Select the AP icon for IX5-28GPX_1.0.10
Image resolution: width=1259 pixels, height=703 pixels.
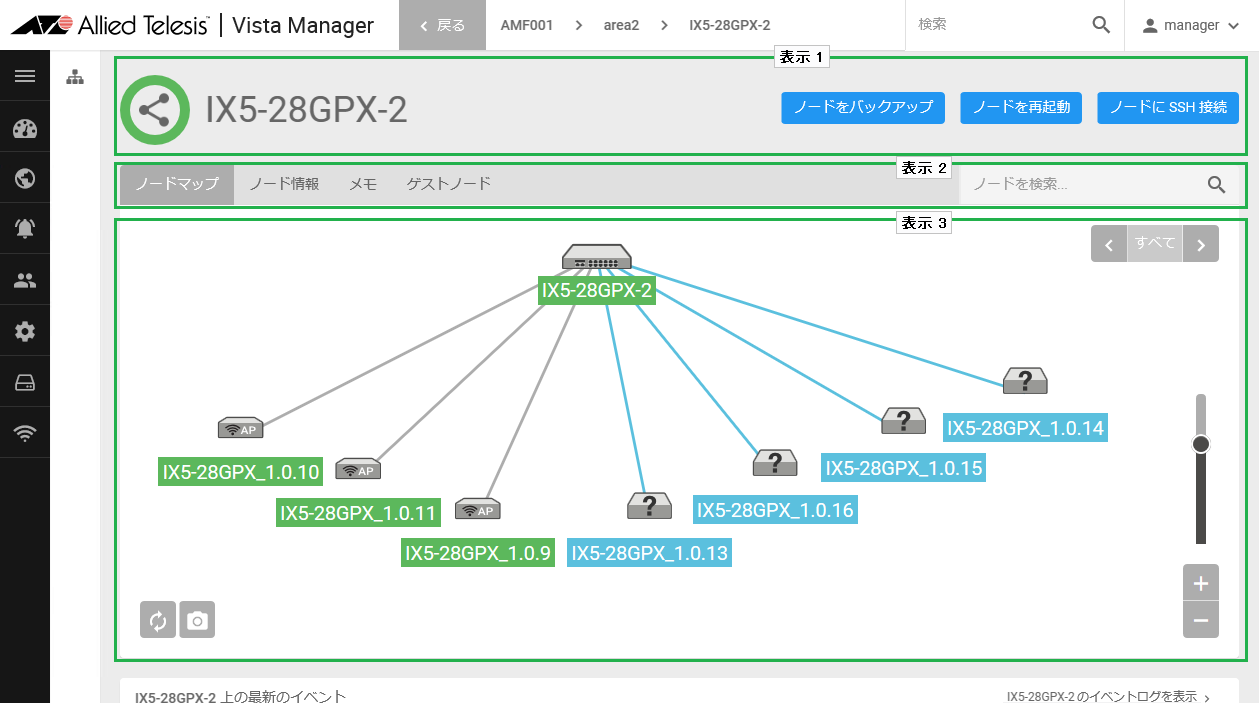pyautogui.click(x=240, y=428)
